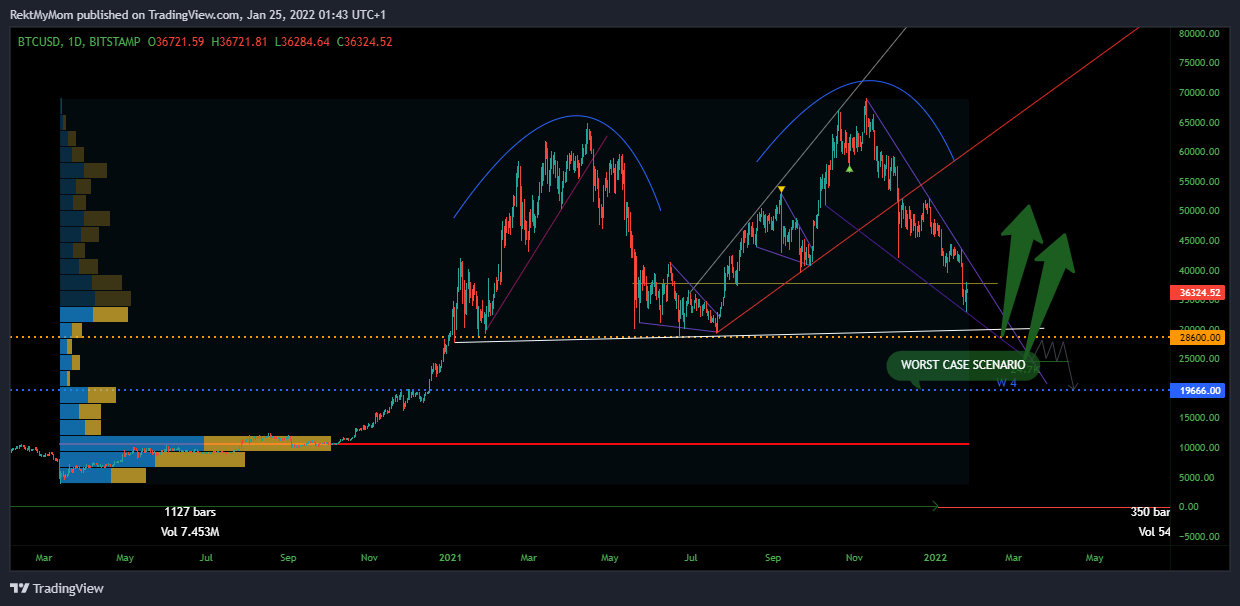Click the 70000.00 price axis label
Image resolution: width=1240 pixels, height=606 pixels.
tap(1200, 93)
